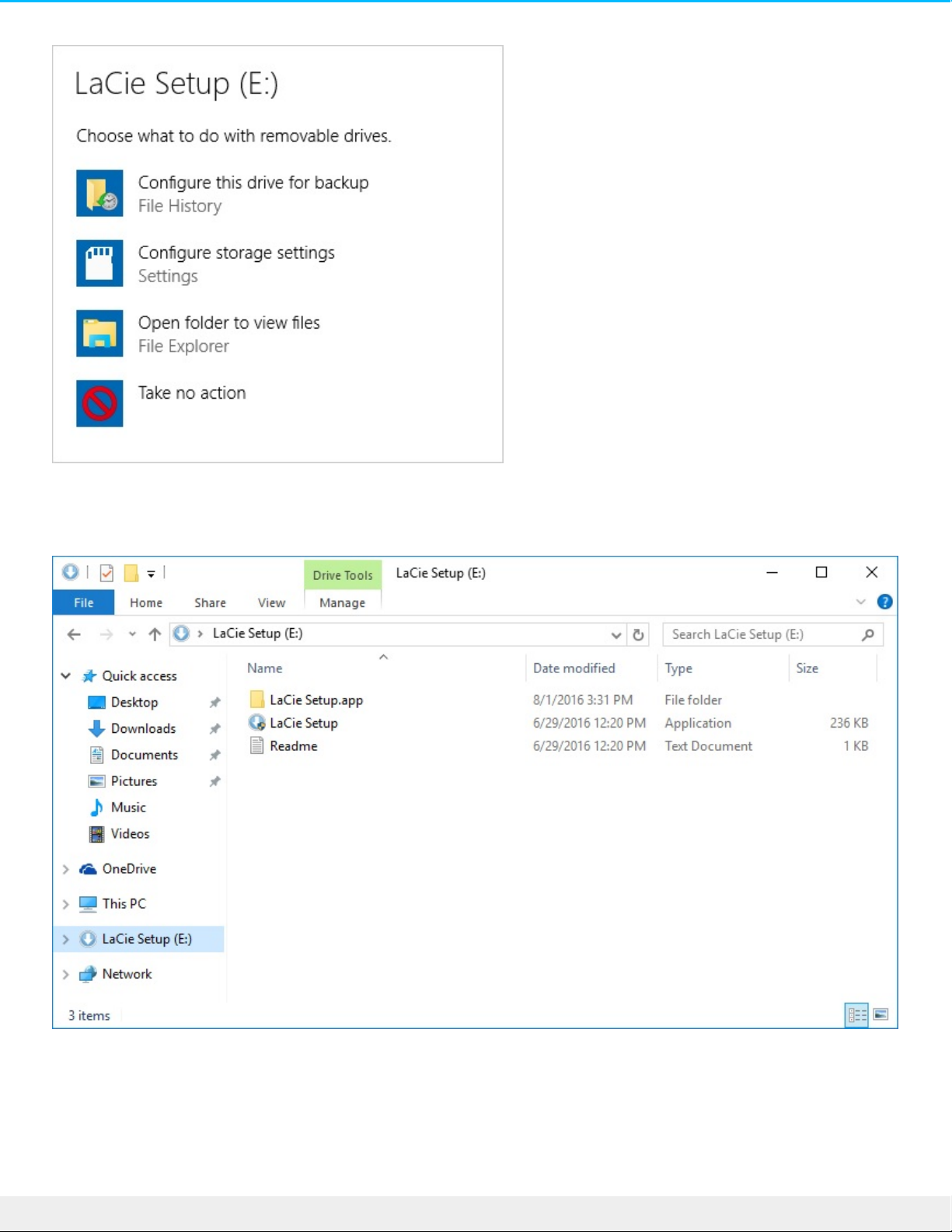Screen dimensions: 952x1232
Task: Open Pictures in the navigation pane
Action: point(134,781)
